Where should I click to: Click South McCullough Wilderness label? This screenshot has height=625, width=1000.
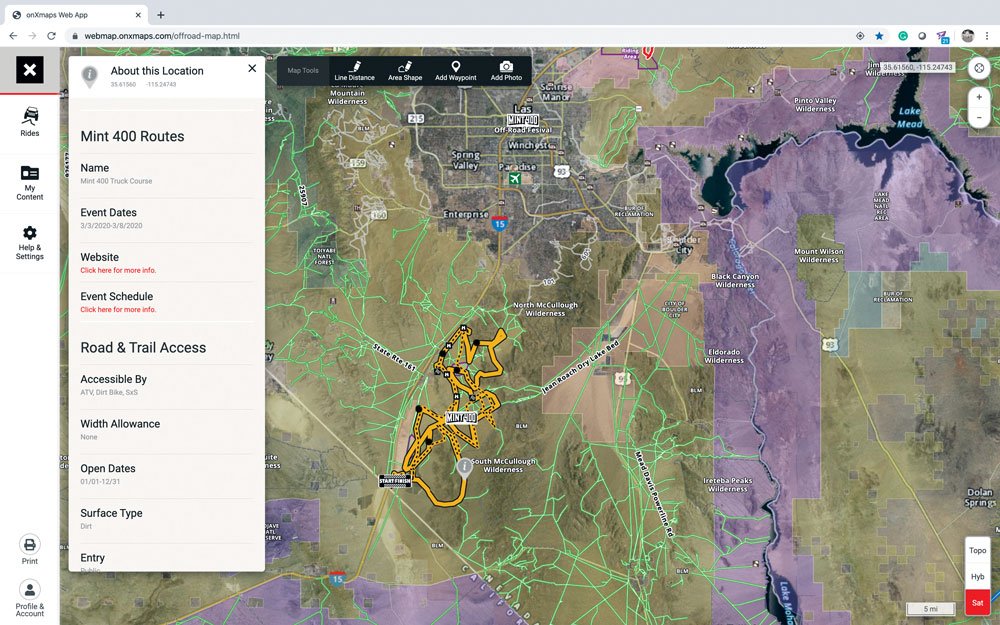[503, 466]
